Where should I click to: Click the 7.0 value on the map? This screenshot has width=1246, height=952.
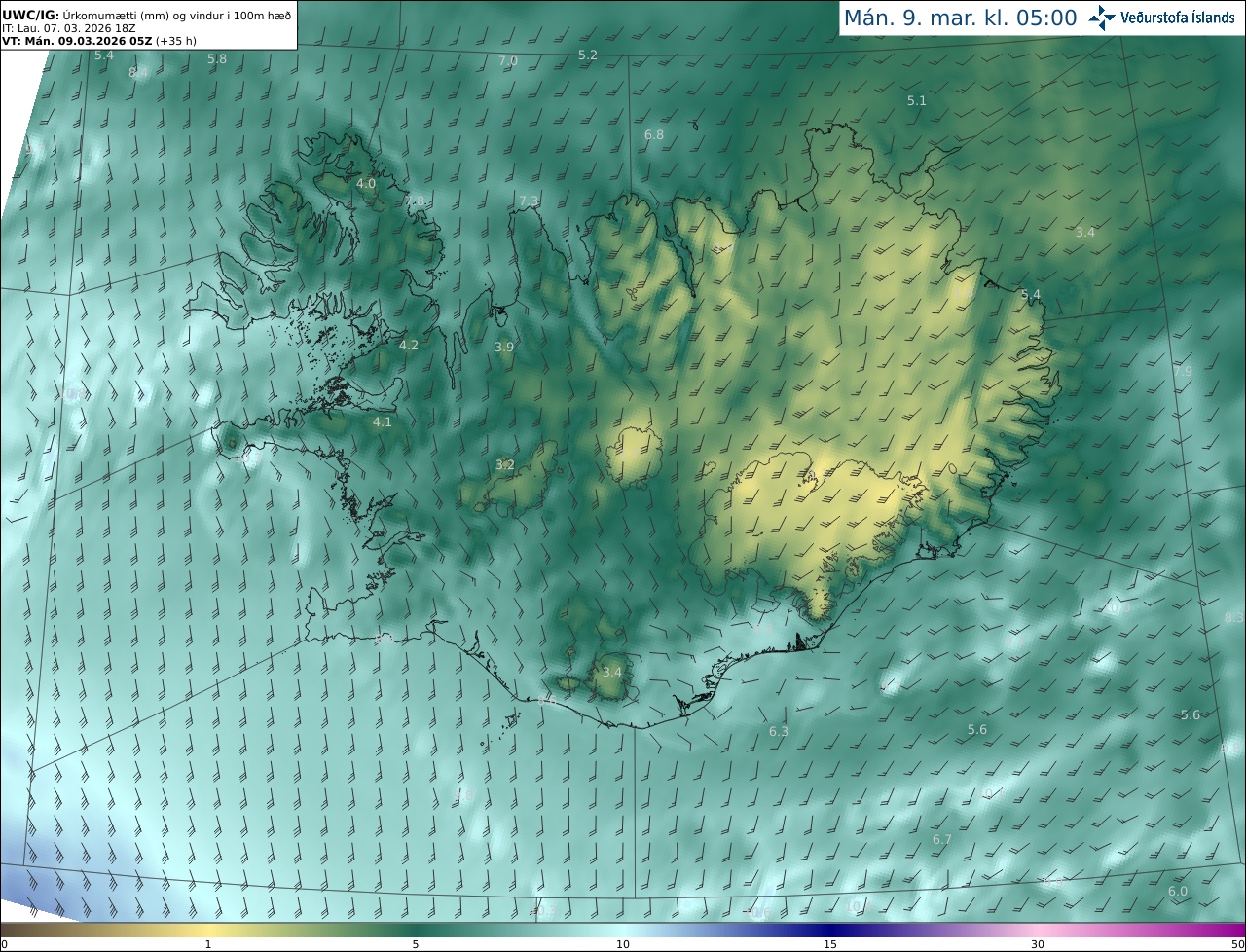tap(508, 60)
